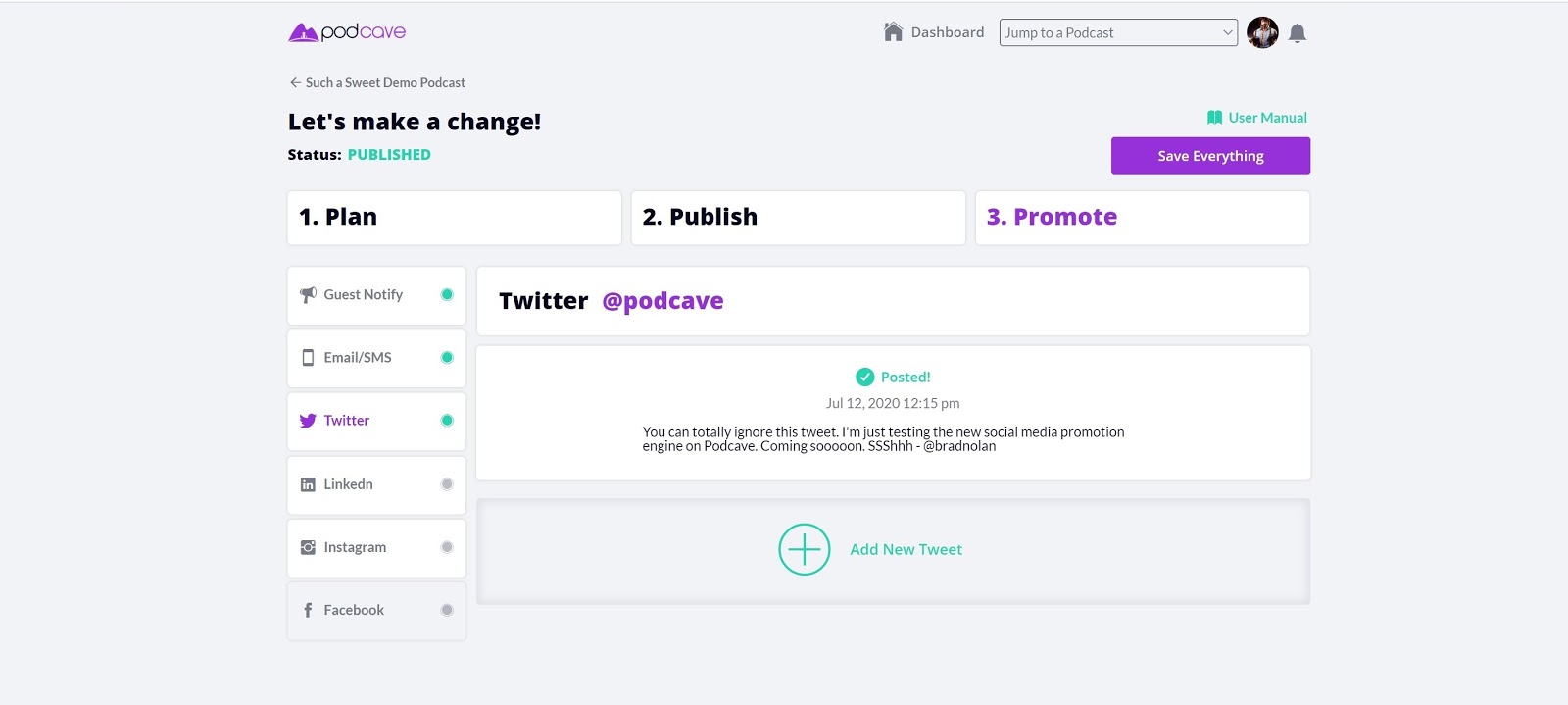1568x705 pixels.
Task: Expand the Jump to a Podcast dropdown
Action: (x=1118, y=32)
